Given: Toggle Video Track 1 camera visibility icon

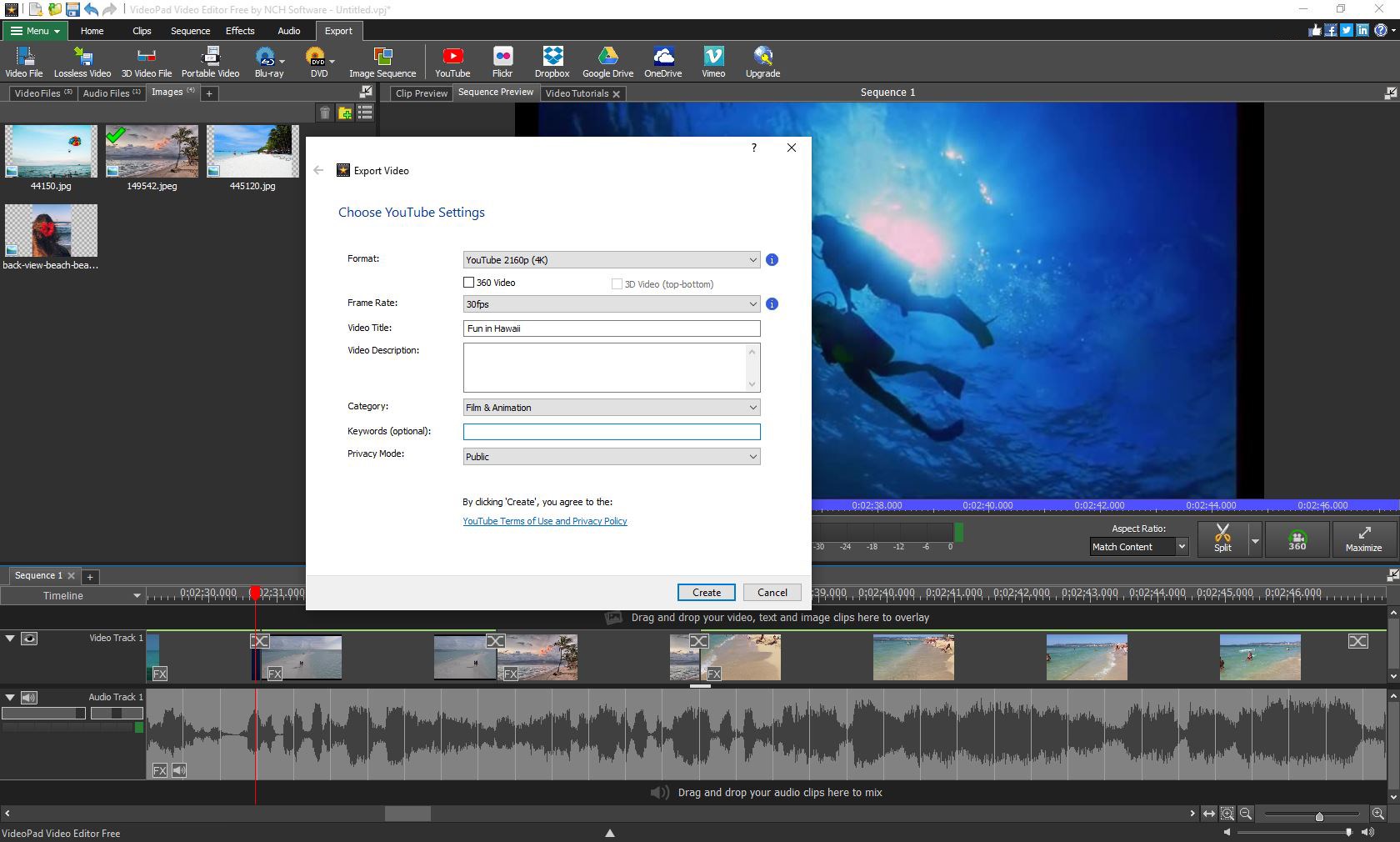Looking at the screenshot, I should [30, 639].
